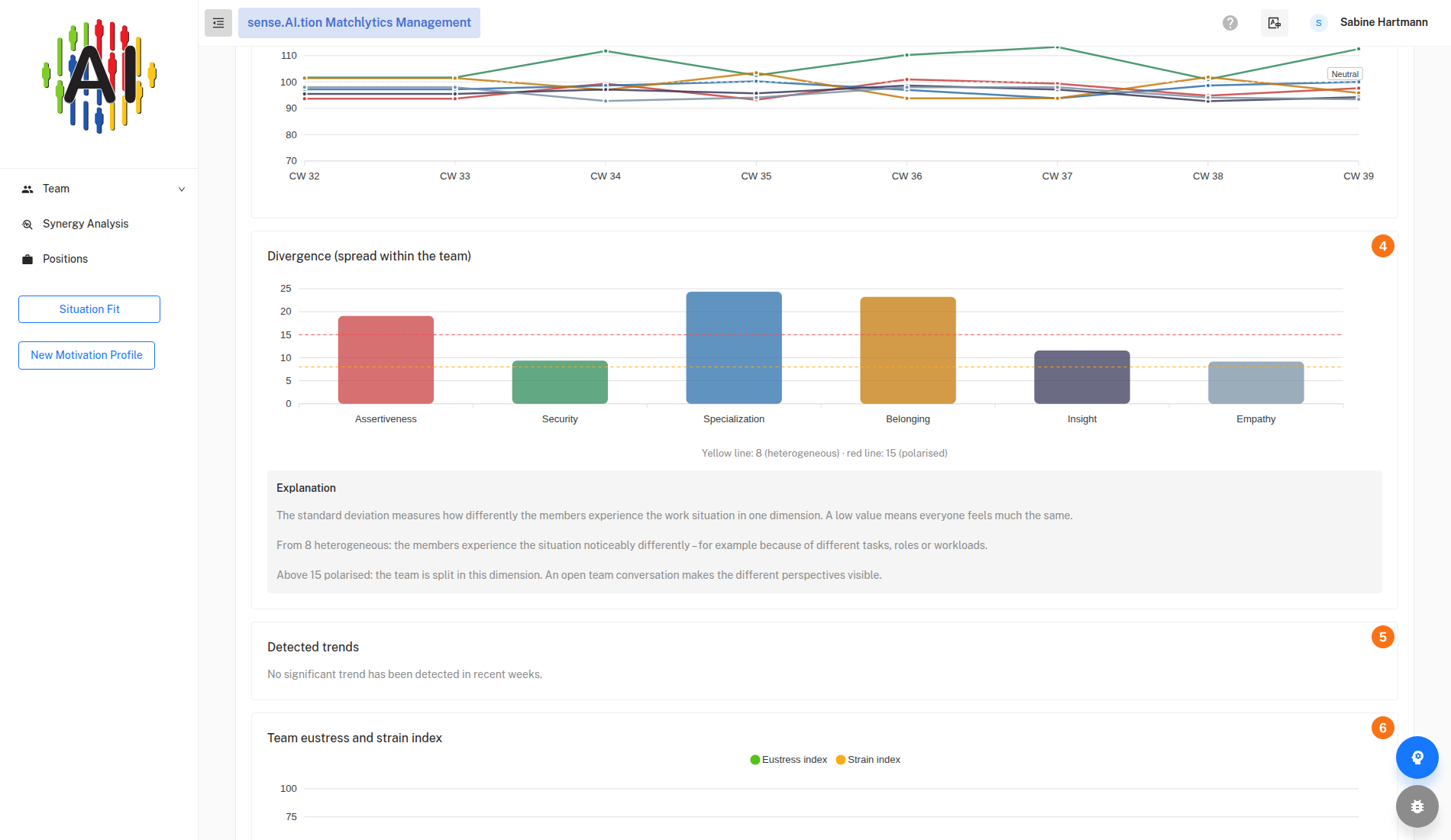Viewport: 1451px width, 840px height.
Task: Click the orange step 5 badge
Action: (1383, 637)
